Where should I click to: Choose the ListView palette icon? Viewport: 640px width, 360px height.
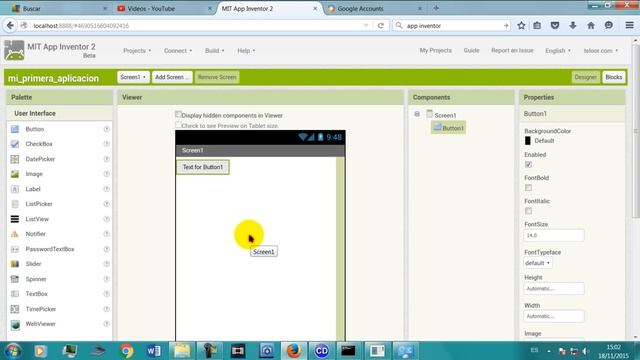15,219
